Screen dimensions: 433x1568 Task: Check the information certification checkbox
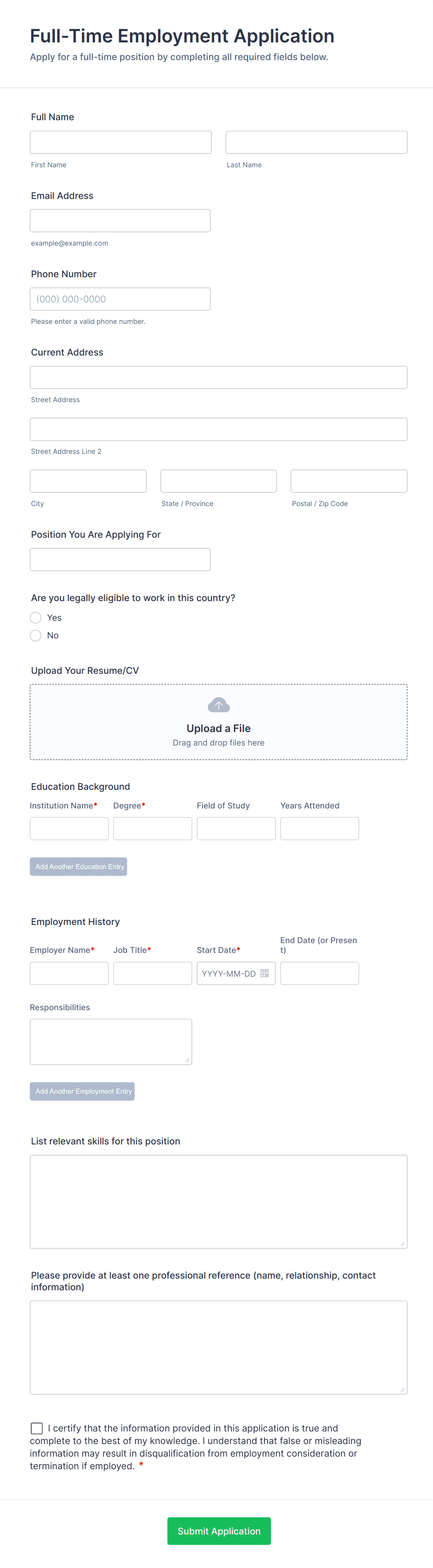tap(36, 1428)
